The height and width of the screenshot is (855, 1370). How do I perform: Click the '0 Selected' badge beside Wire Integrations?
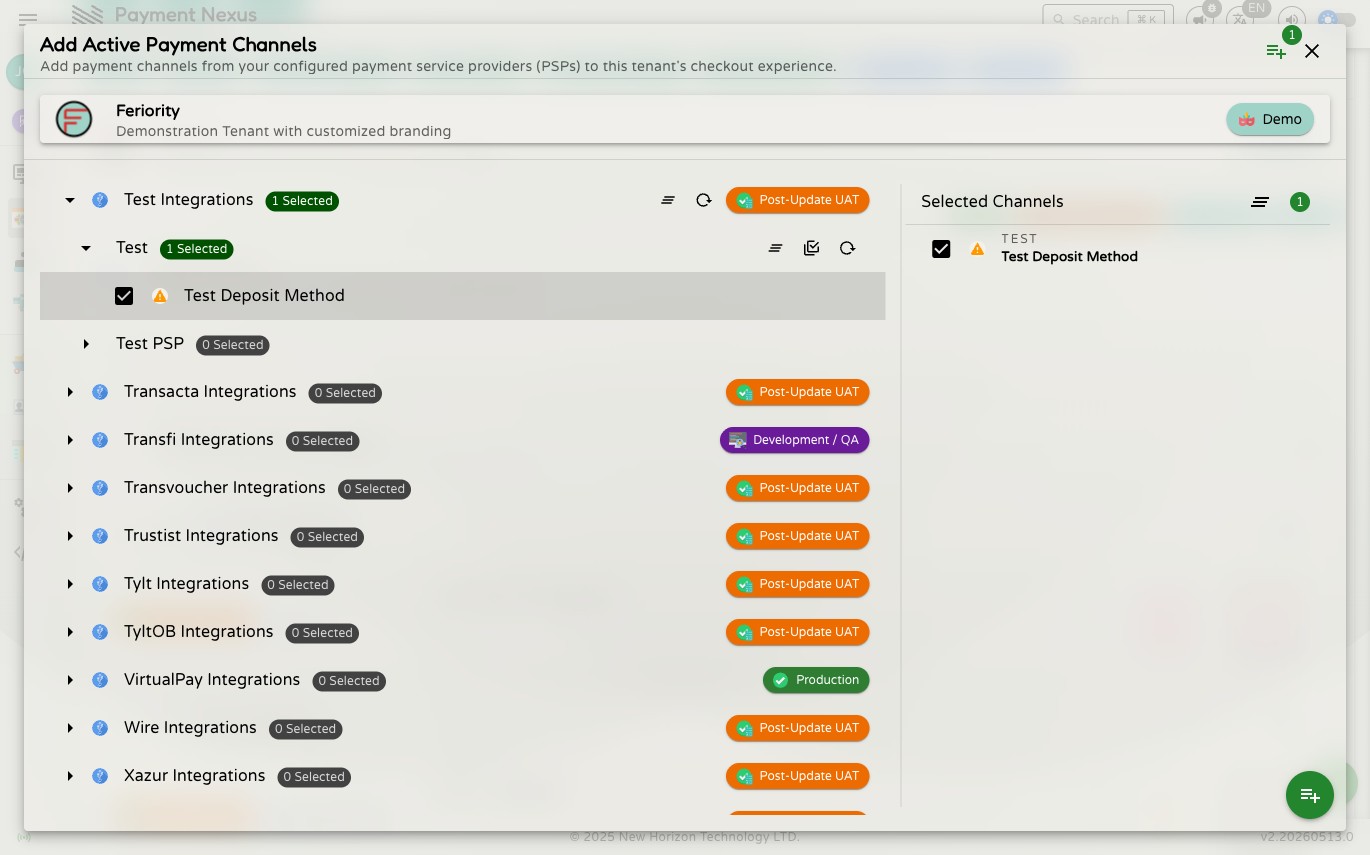pyautogui.click(x=305, y=729)
